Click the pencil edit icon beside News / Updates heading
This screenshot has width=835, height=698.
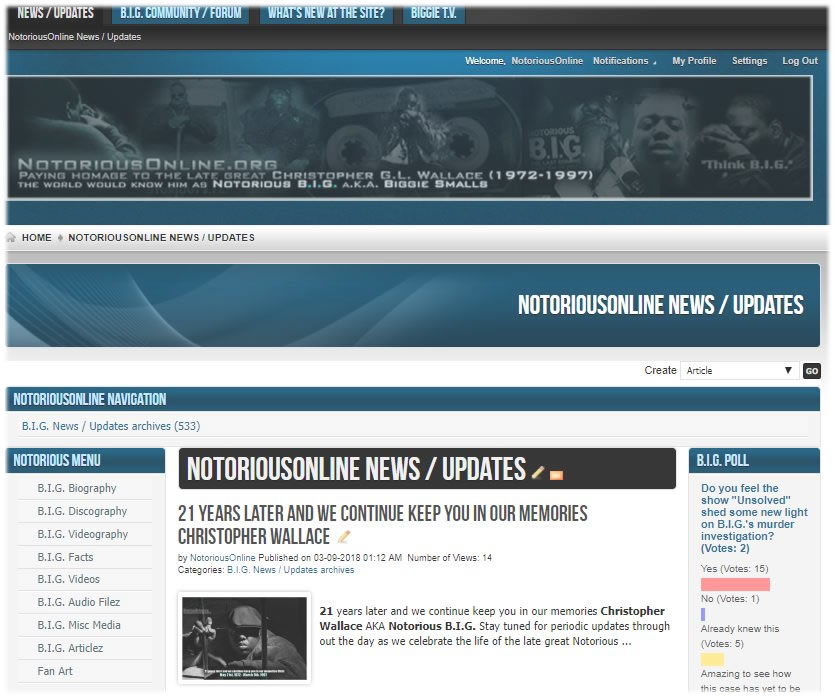coord(538,472)
